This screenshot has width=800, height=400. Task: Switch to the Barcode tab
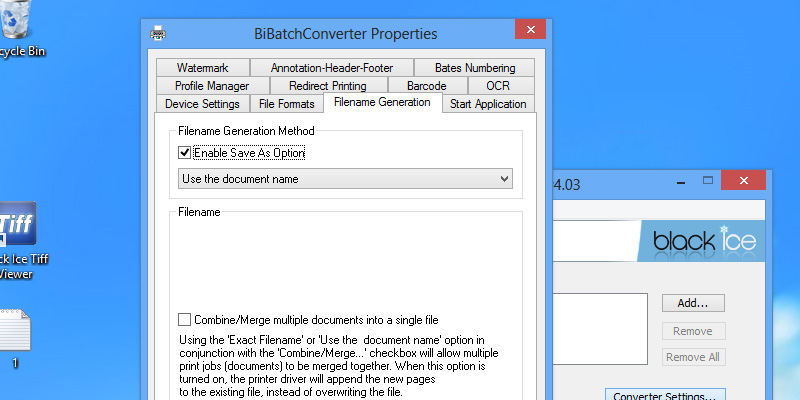426,86
